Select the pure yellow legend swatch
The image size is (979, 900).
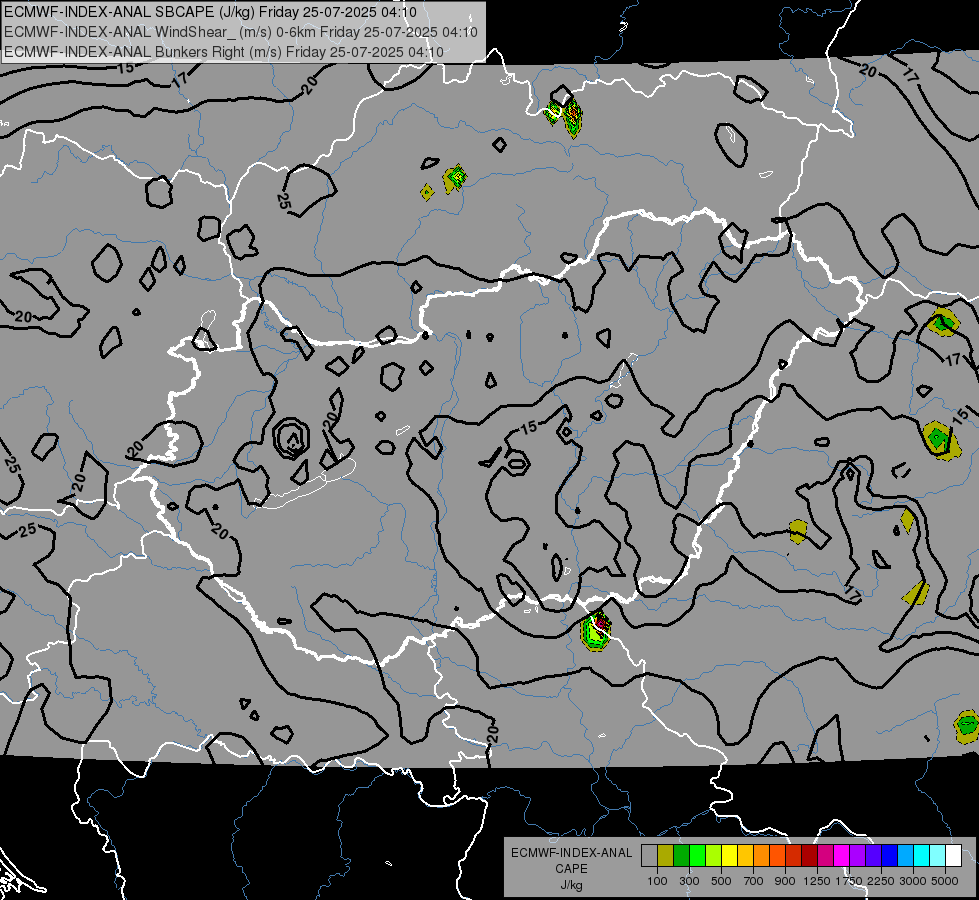click(729, 856)
